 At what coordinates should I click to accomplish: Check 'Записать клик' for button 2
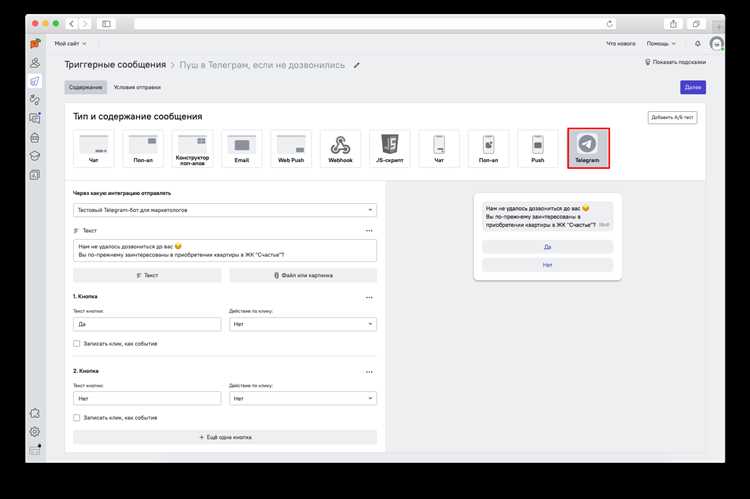(77, 418)
